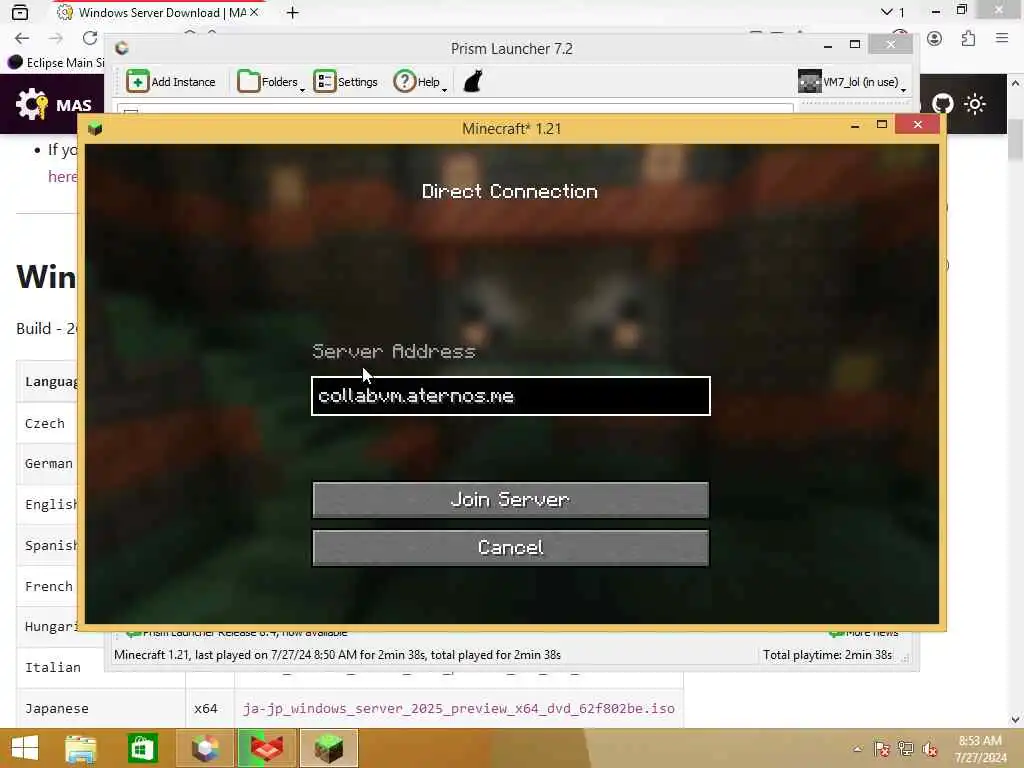Click Minecraft 1.21 last played status text
The height and width of the screenshot is (768, 1024).
337,655
